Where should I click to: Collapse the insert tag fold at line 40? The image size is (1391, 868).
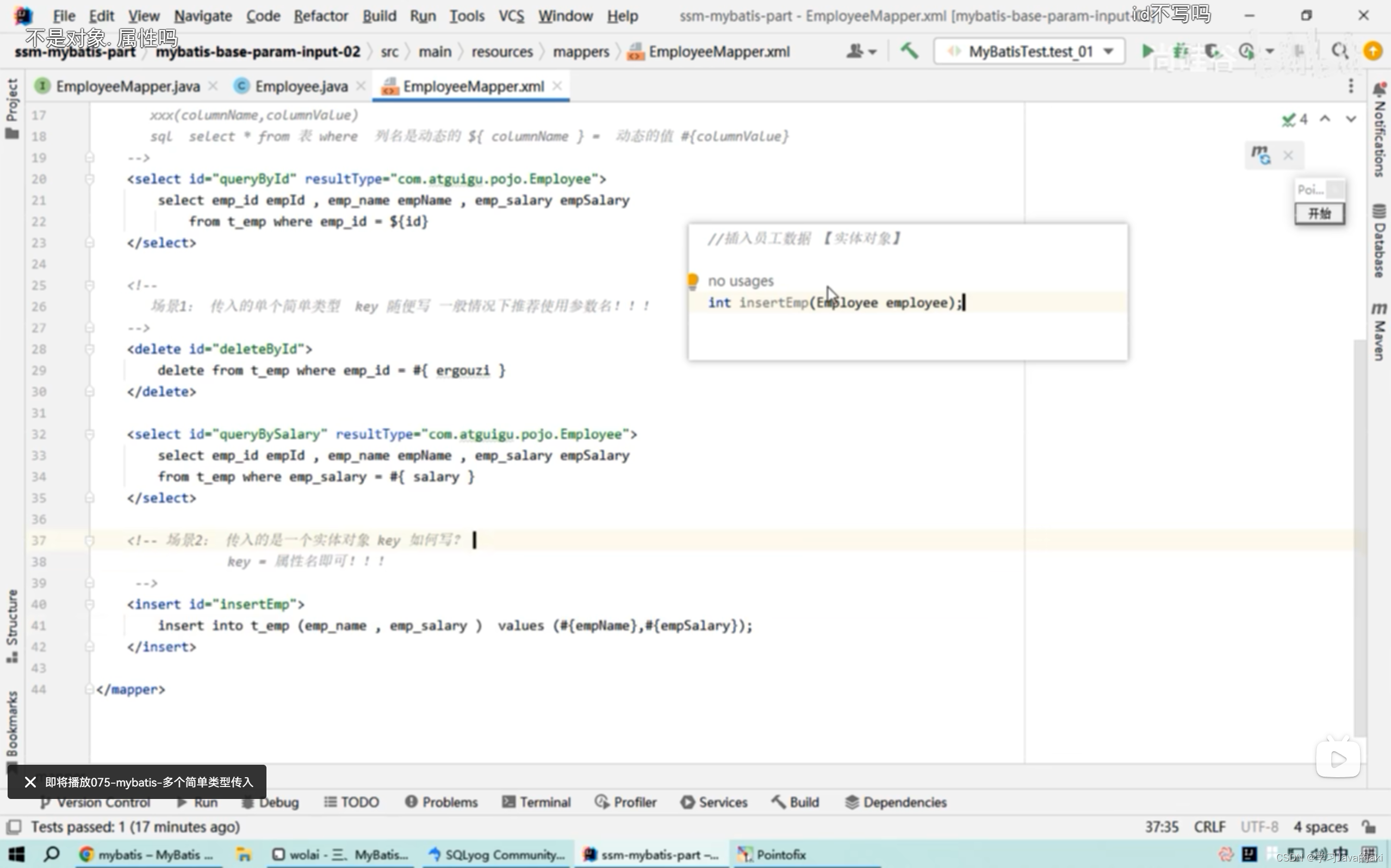[x=90, y=604]
